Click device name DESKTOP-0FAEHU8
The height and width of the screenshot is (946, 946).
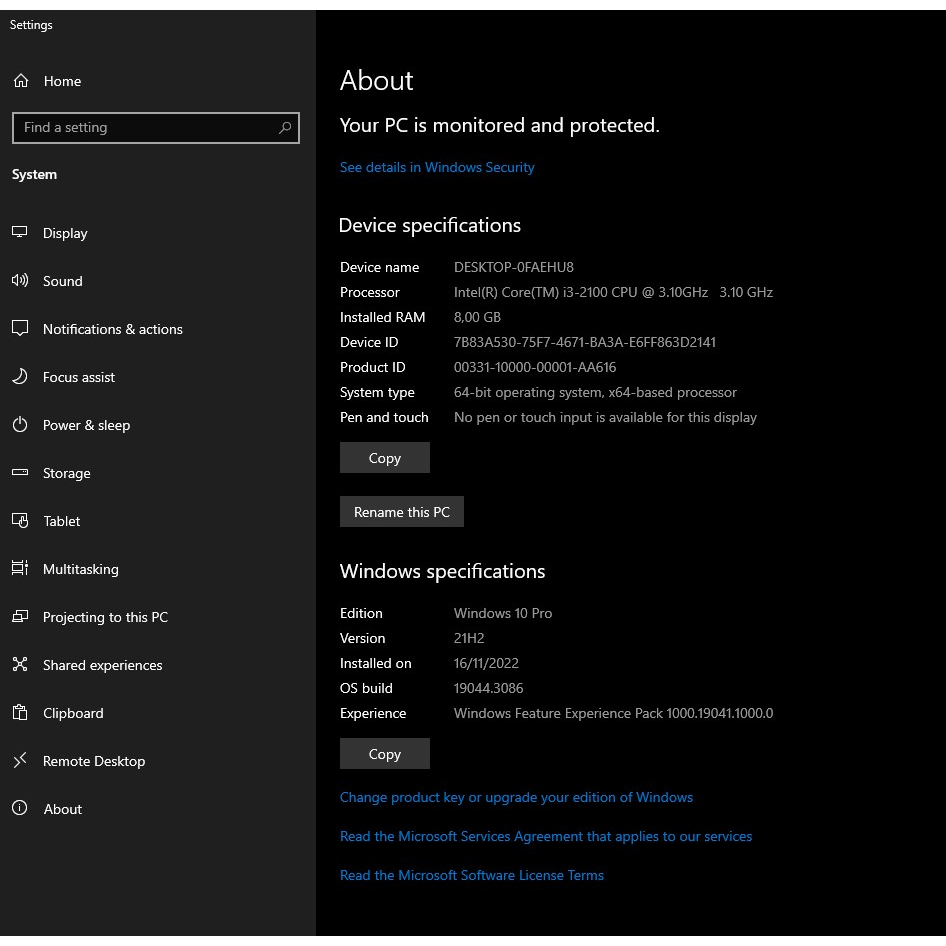coord(514,267)
